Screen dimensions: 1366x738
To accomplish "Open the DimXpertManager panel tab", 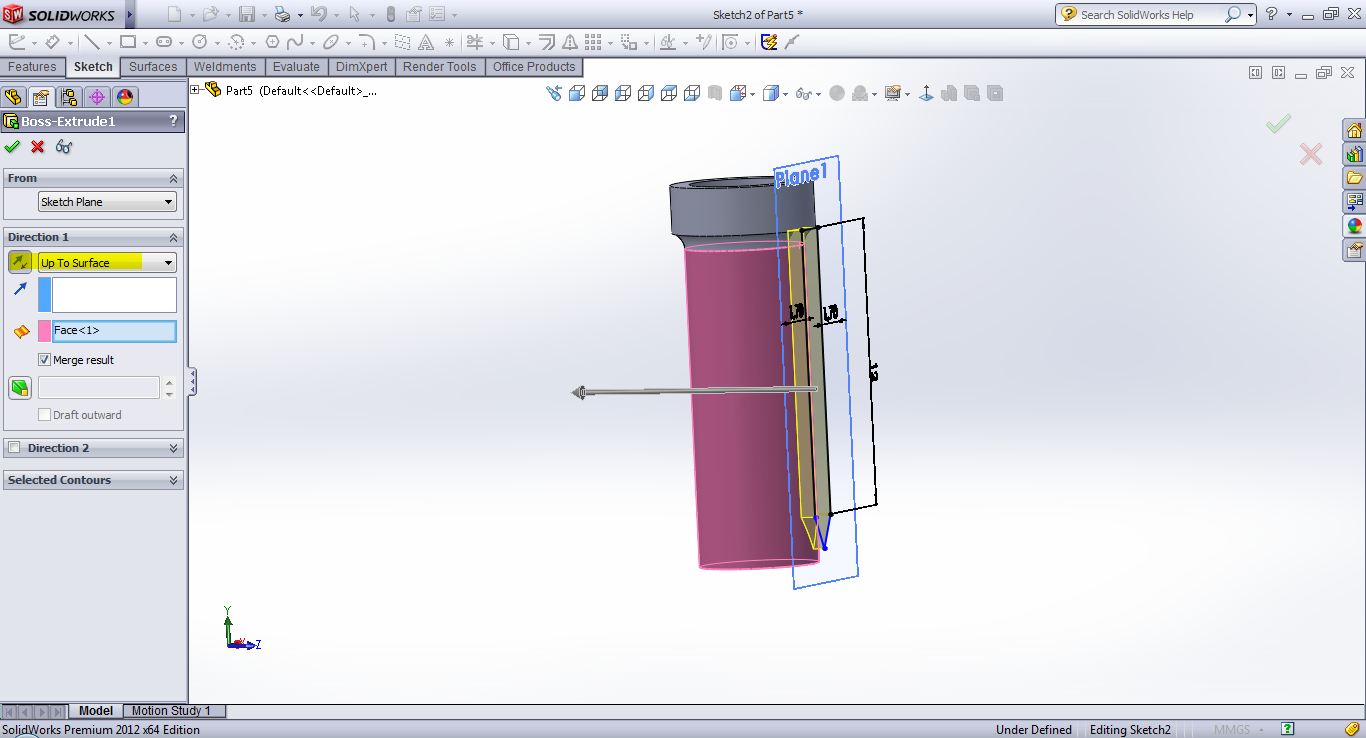I will click(96, 97).
